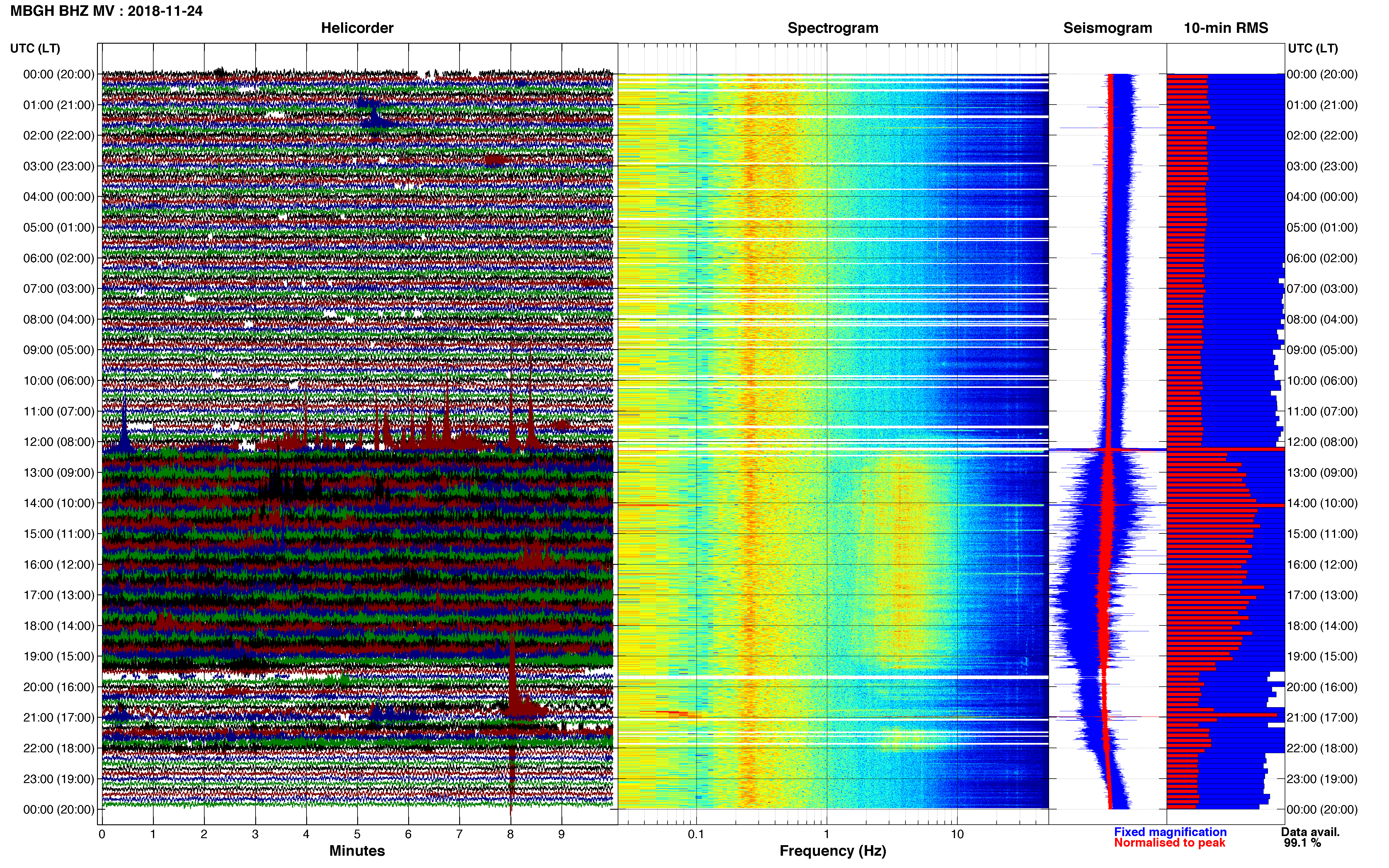Viewport: 1389px width, 868px height.
Task: Click the 20:00 (16:00) label on the RMS axis
Action: tap(1322, 687)
